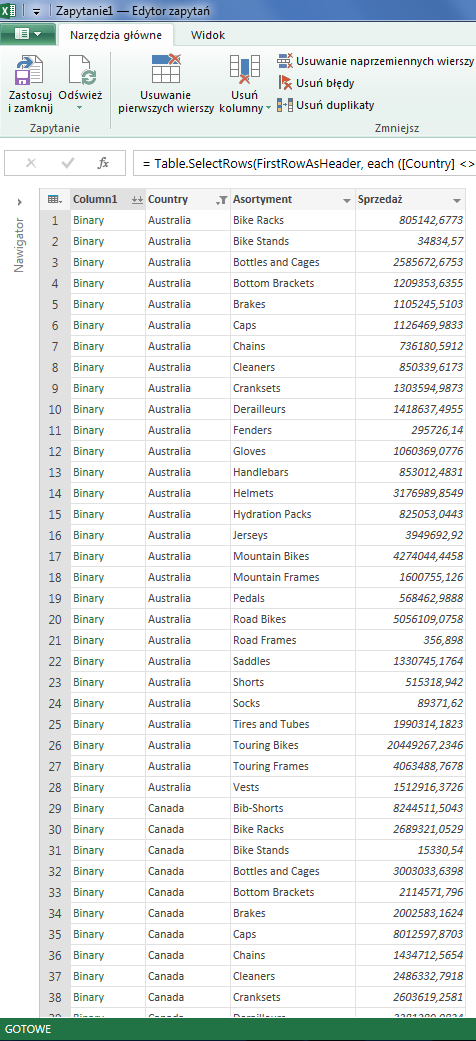Click the Usuń kolumny icon
The height and width of the screenshot is (1041, 476).
click(x=244, y=69)
